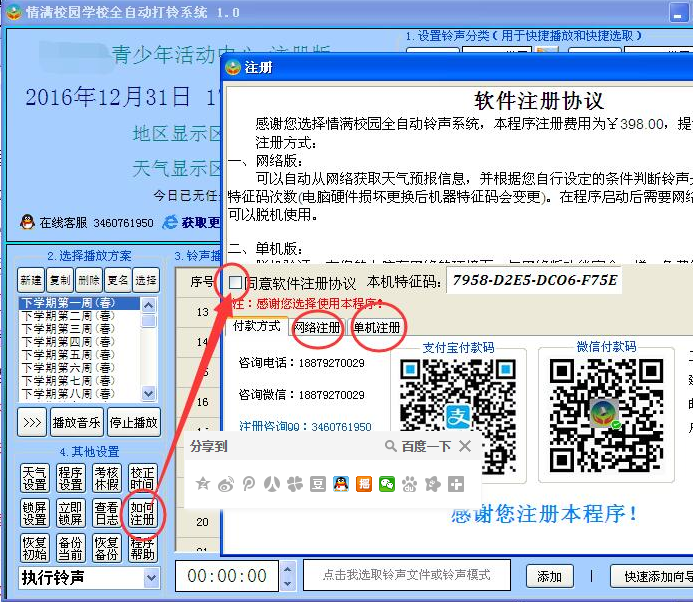Open 程序设置 button
The image size is (698, 602).
click(x=70, y=478)
